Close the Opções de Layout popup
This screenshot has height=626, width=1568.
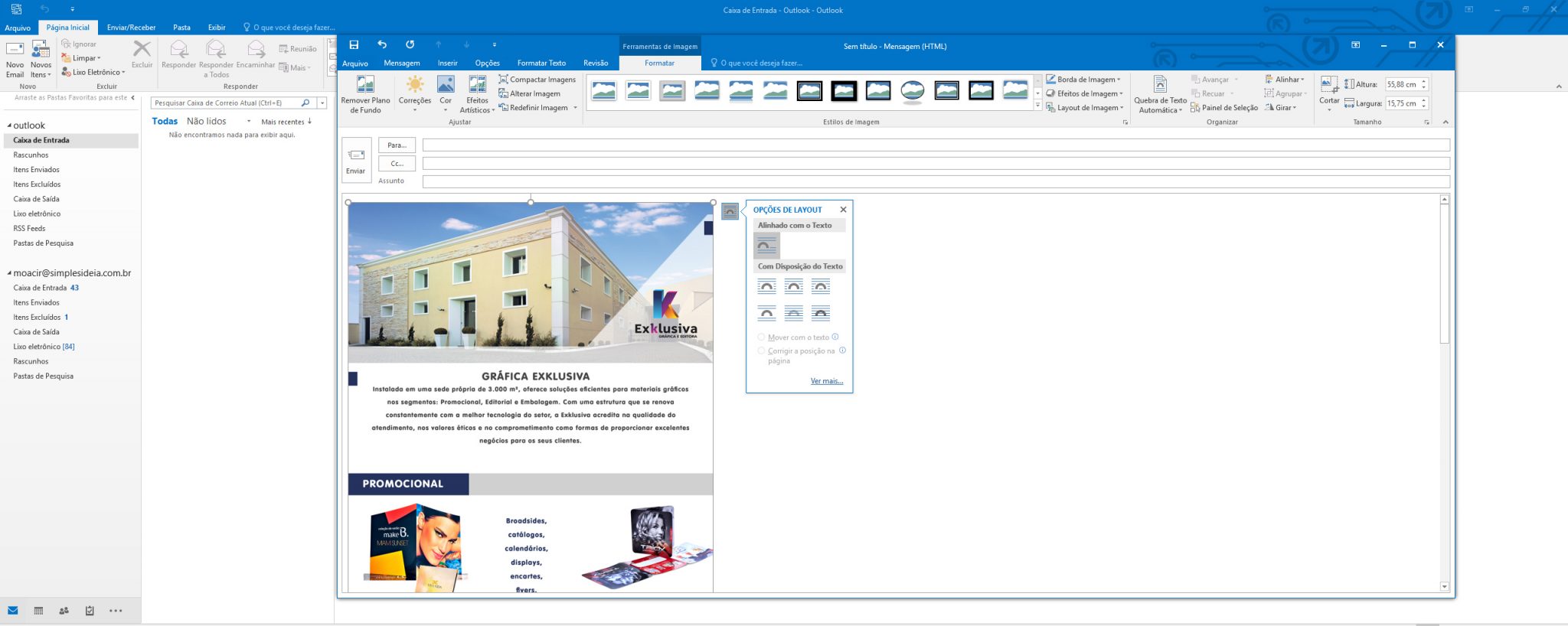[843, 210]
